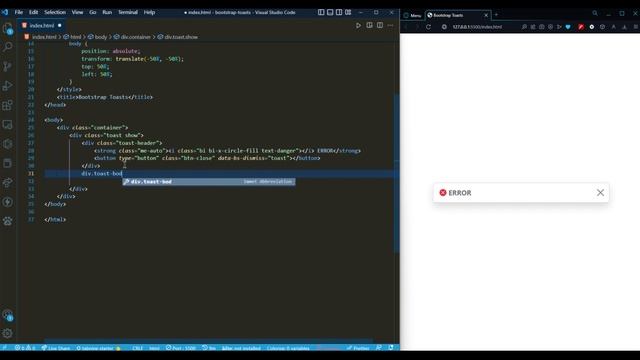
Task: Toggle secondary side bar layout icon
Action: click(339, 12)
